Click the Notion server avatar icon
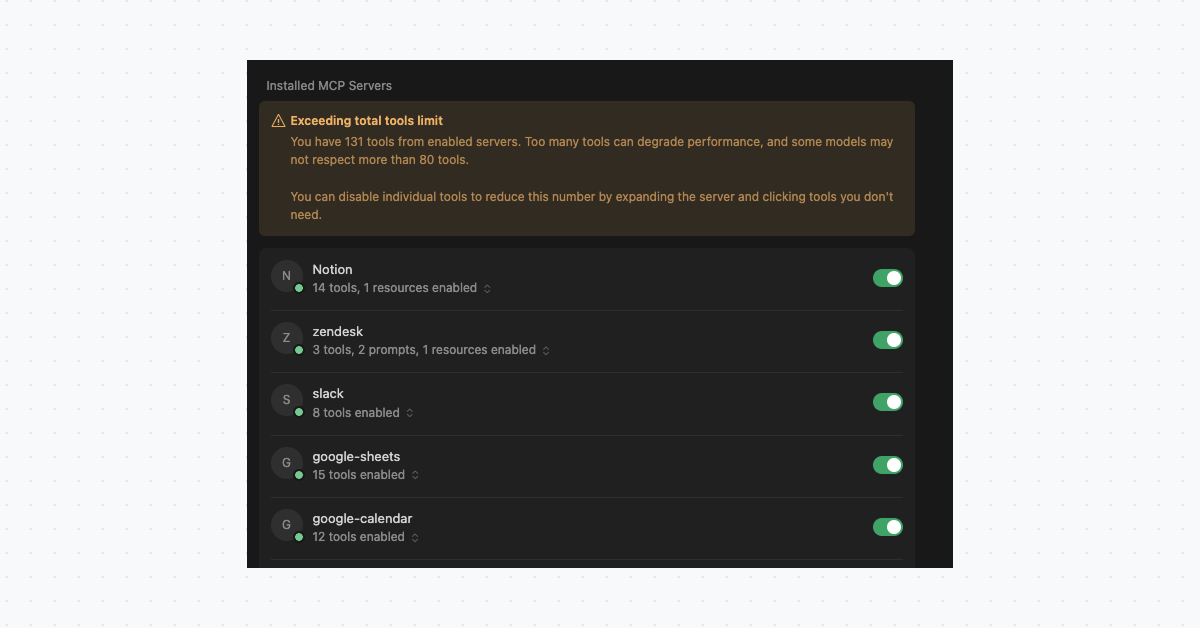The image size is (1200, 628). click(287, 277)
